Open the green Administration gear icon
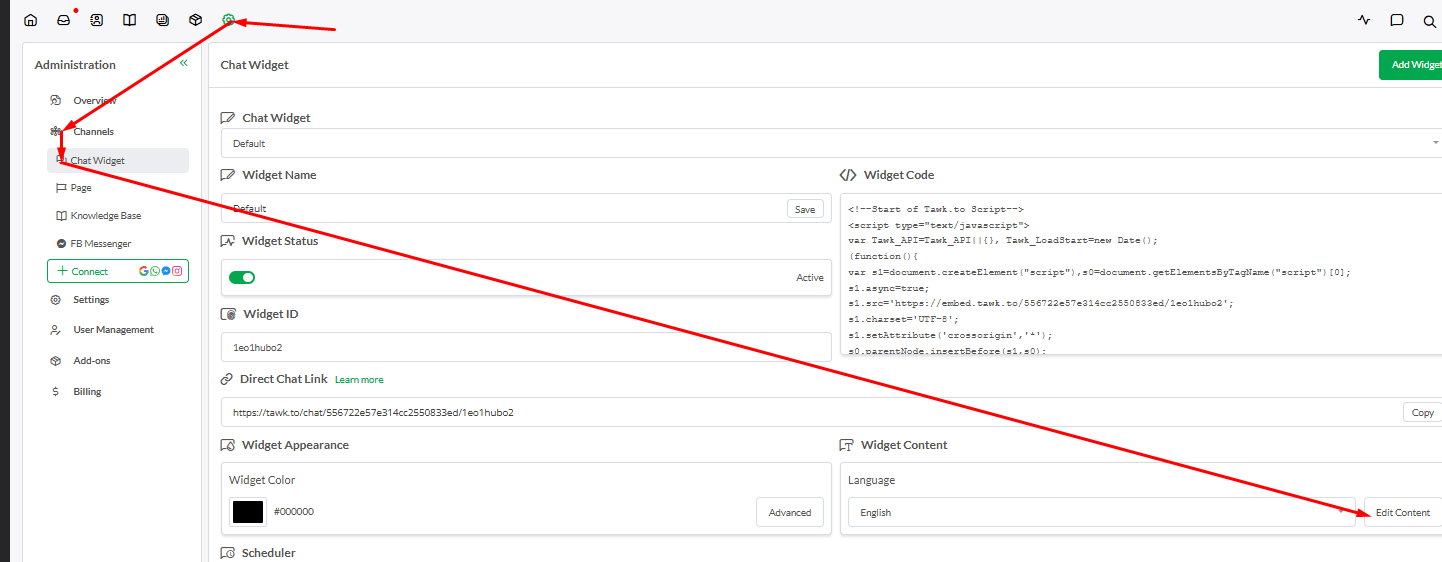 click(228, 20)
